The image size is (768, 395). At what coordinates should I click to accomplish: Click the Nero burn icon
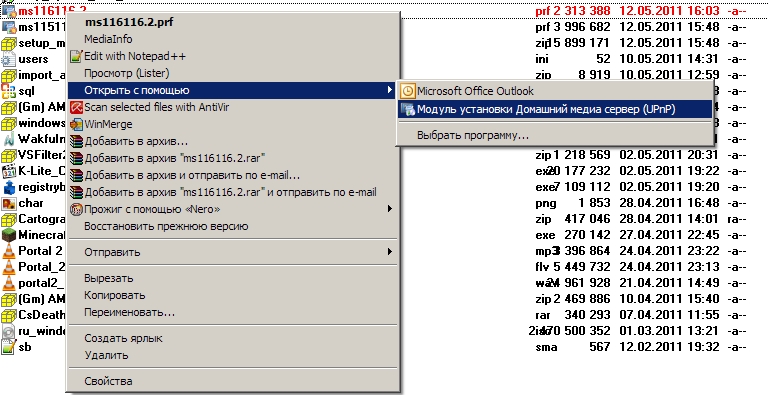tap(76, 210)
